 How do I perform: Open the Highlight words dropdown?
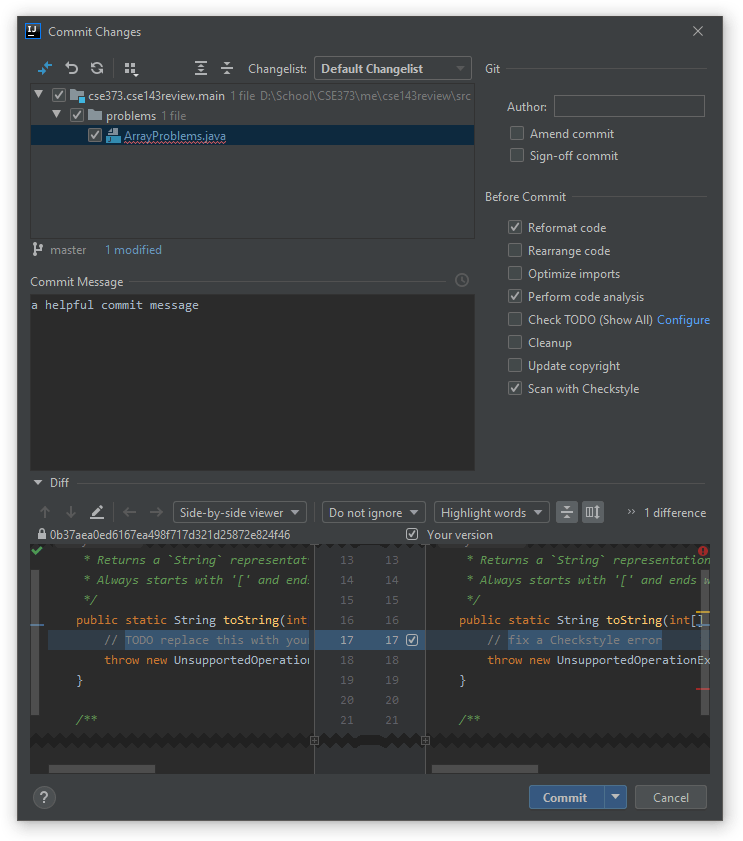tap(491, 512)
